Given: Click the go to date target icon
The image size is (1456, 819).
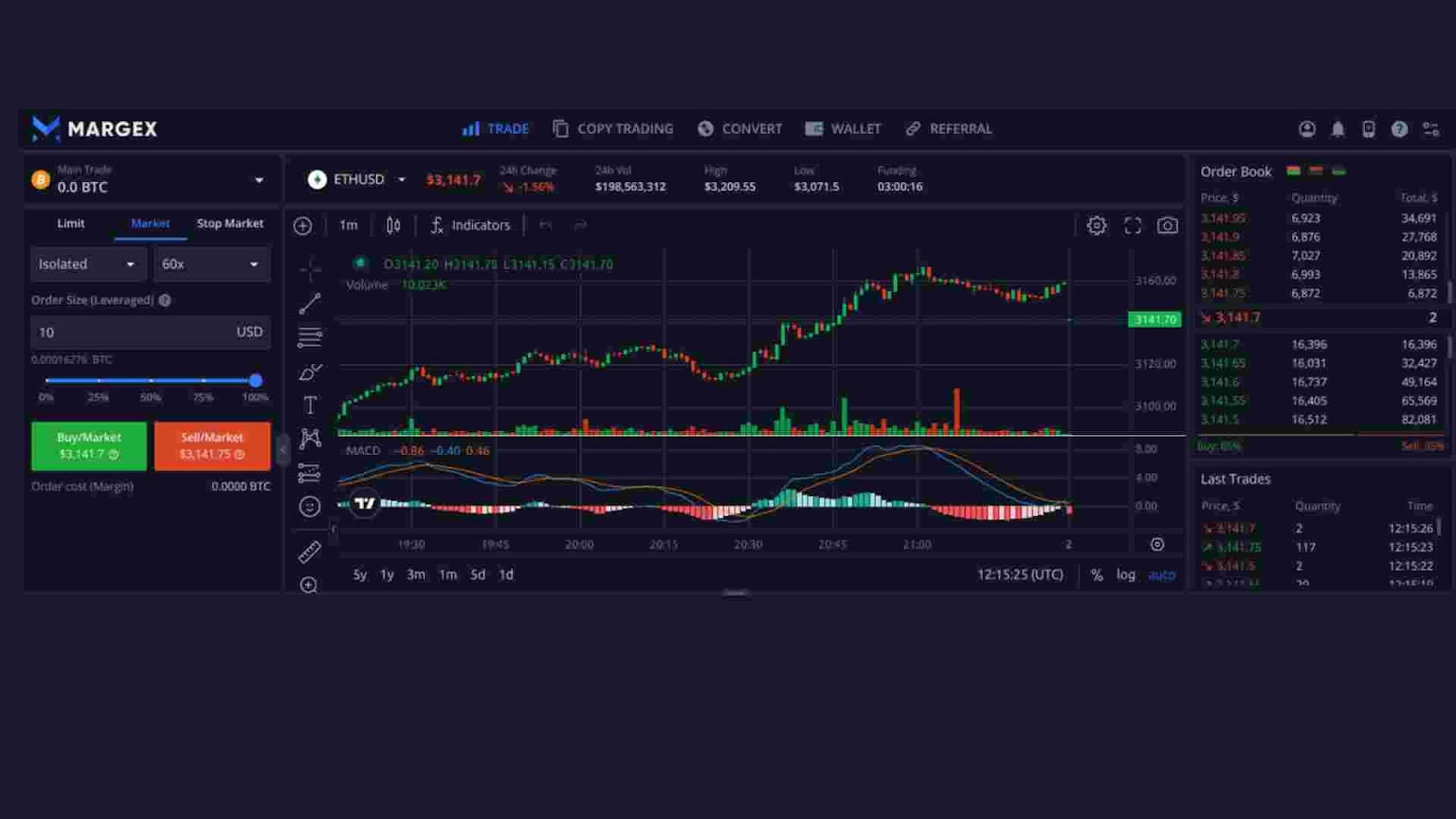Looking at the screenshot, I should (1157, 544).
